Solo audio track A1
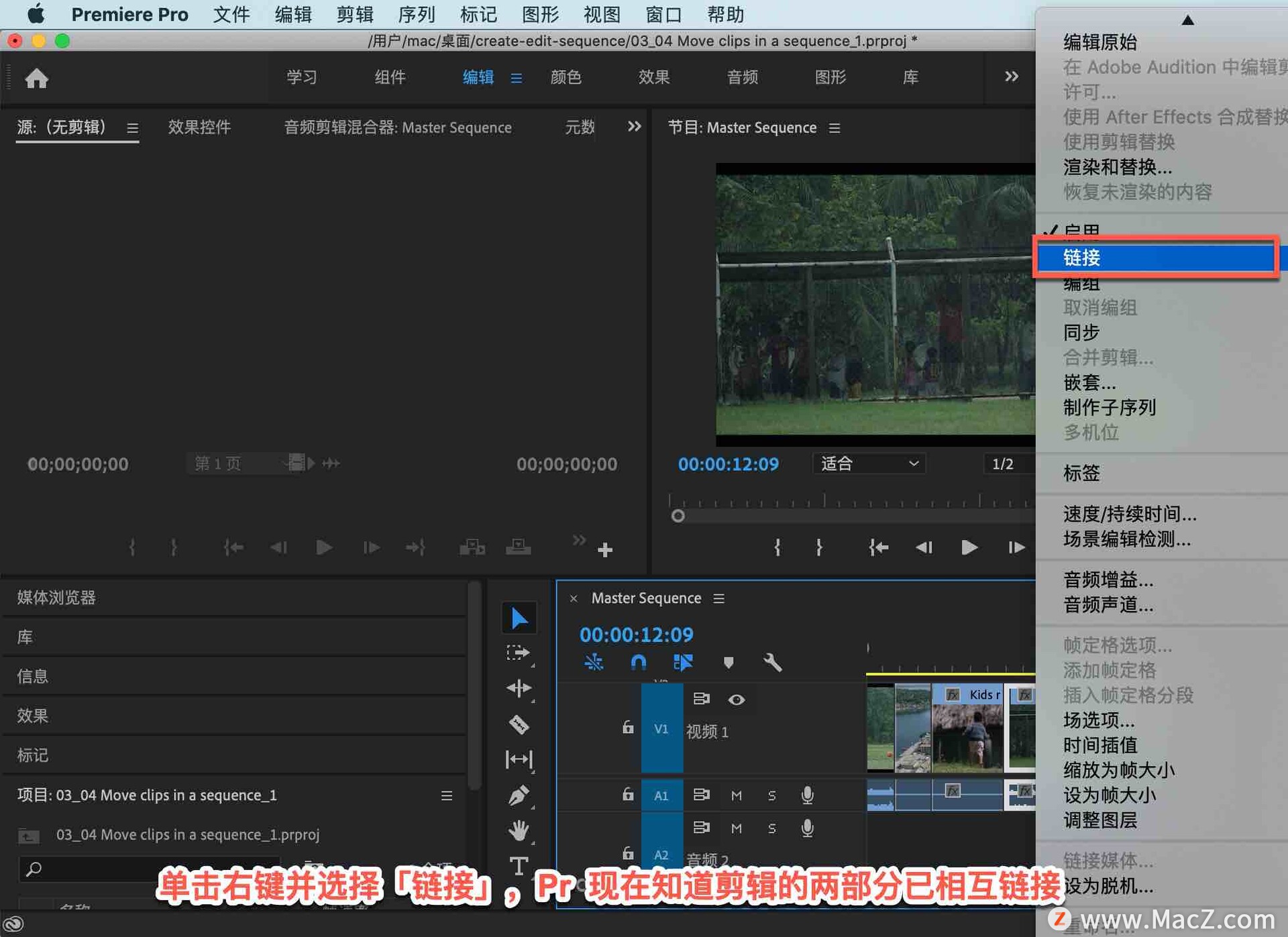Viewport: 1288px width, 937px height. pos(771,795)
